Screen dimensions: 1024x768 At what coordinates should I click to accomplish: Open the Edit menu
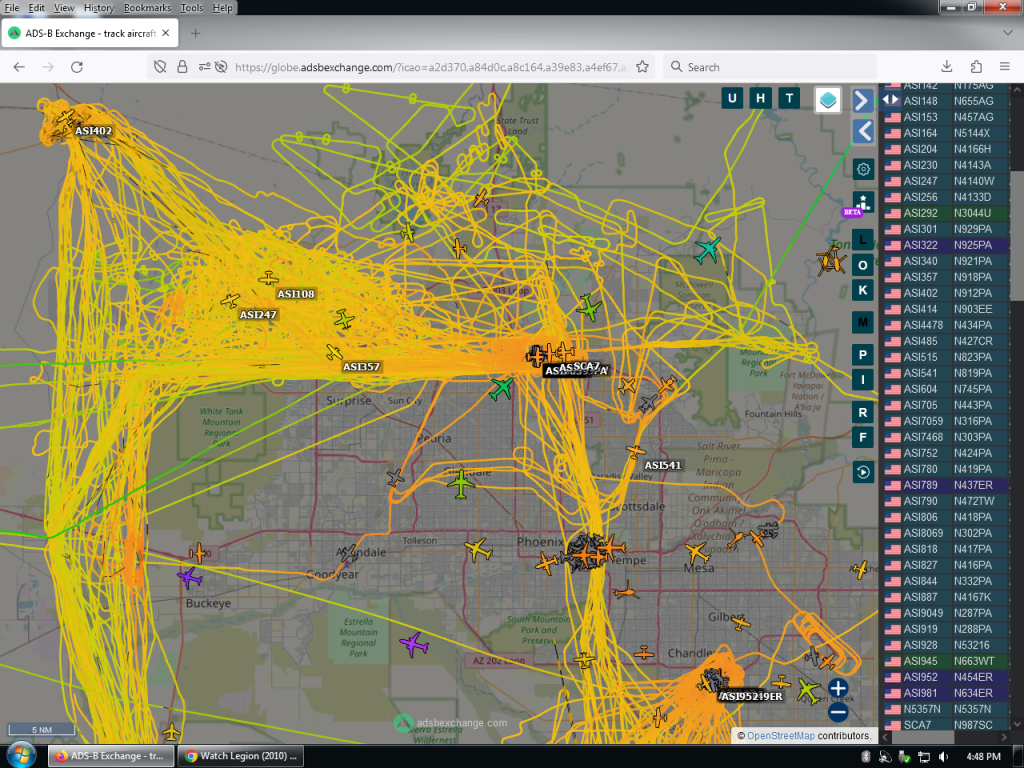tap(36, 8)
